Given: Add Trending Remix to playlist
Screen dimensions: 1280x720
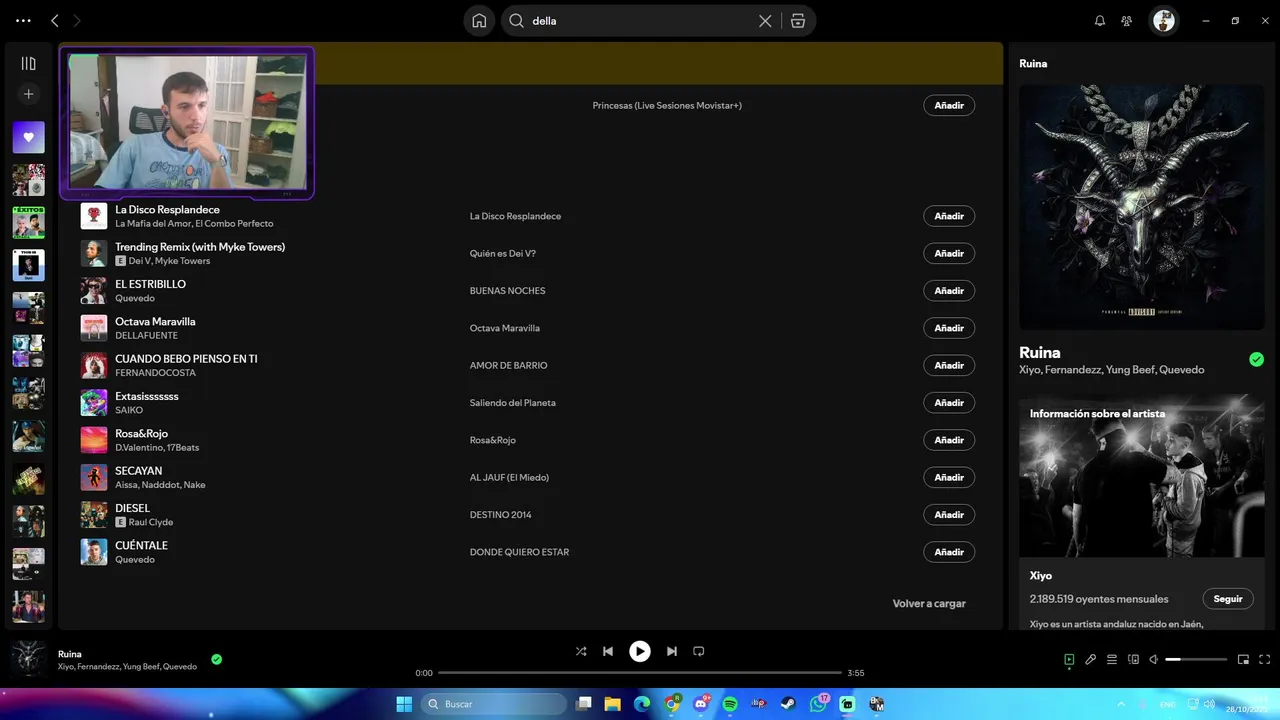Looking at the screenshot, I should (949, 253).
